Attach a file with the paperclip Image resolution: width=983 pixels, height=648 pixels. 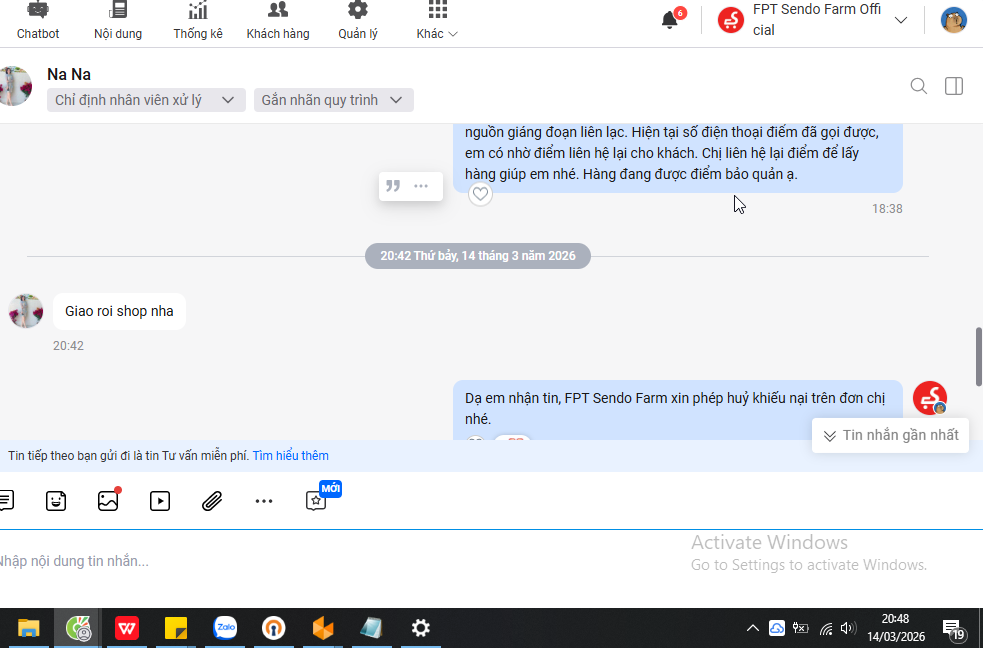pos(212,501)
